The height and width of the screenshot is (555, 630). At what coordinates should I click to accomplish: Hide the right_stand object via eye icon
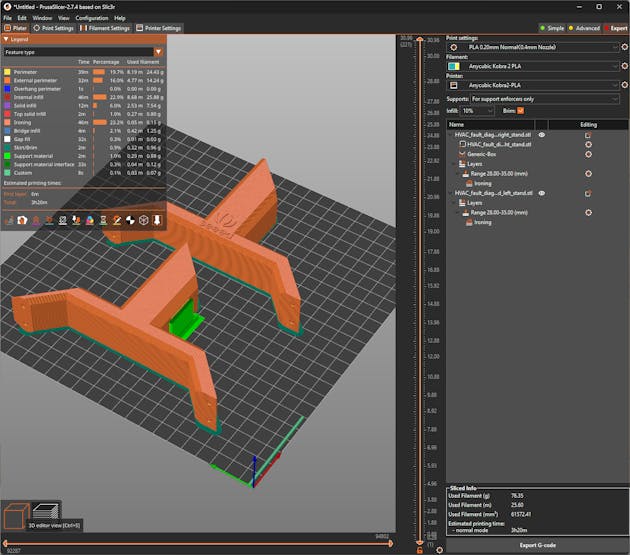(541, 134)
